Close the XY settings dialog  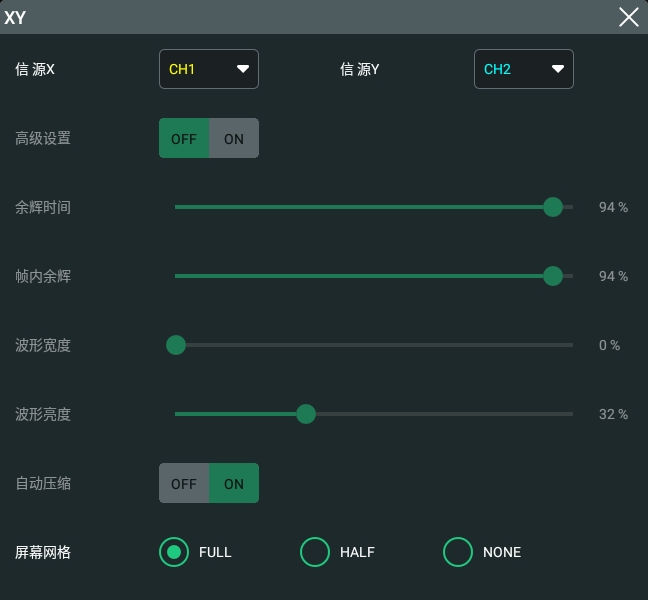point(629,17)
